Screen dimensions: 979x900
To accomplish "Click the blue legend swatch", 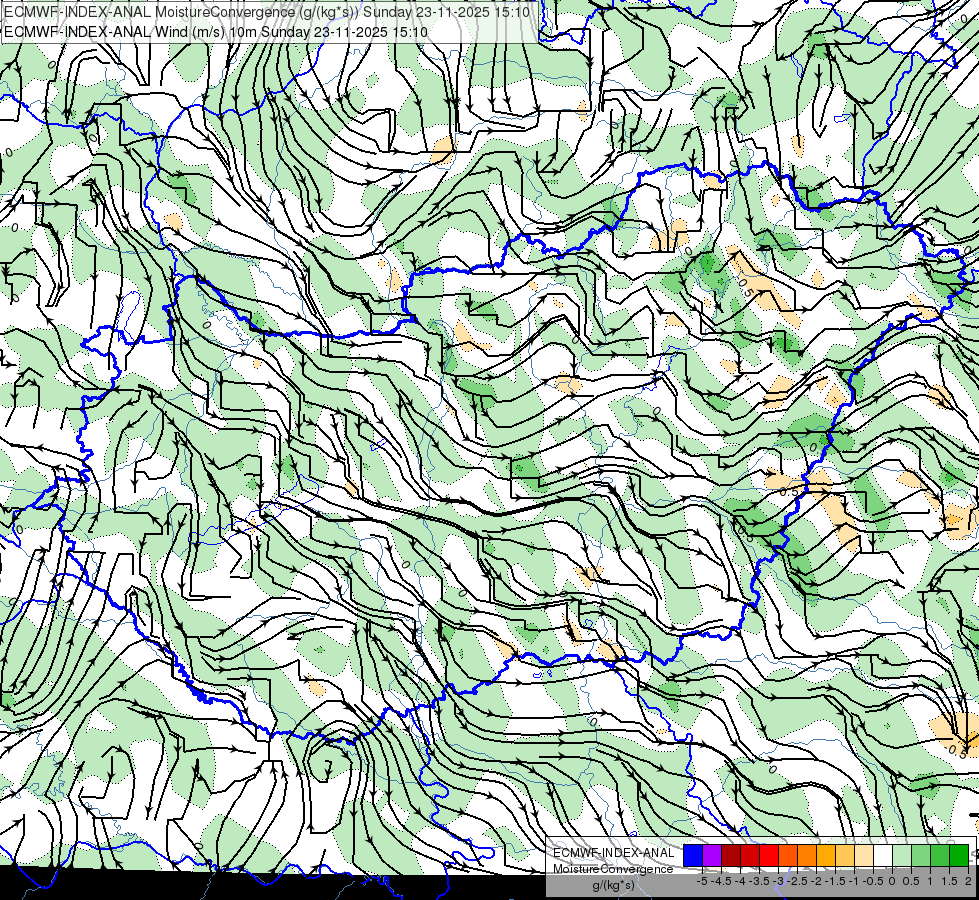I will (x=693, y=855).
